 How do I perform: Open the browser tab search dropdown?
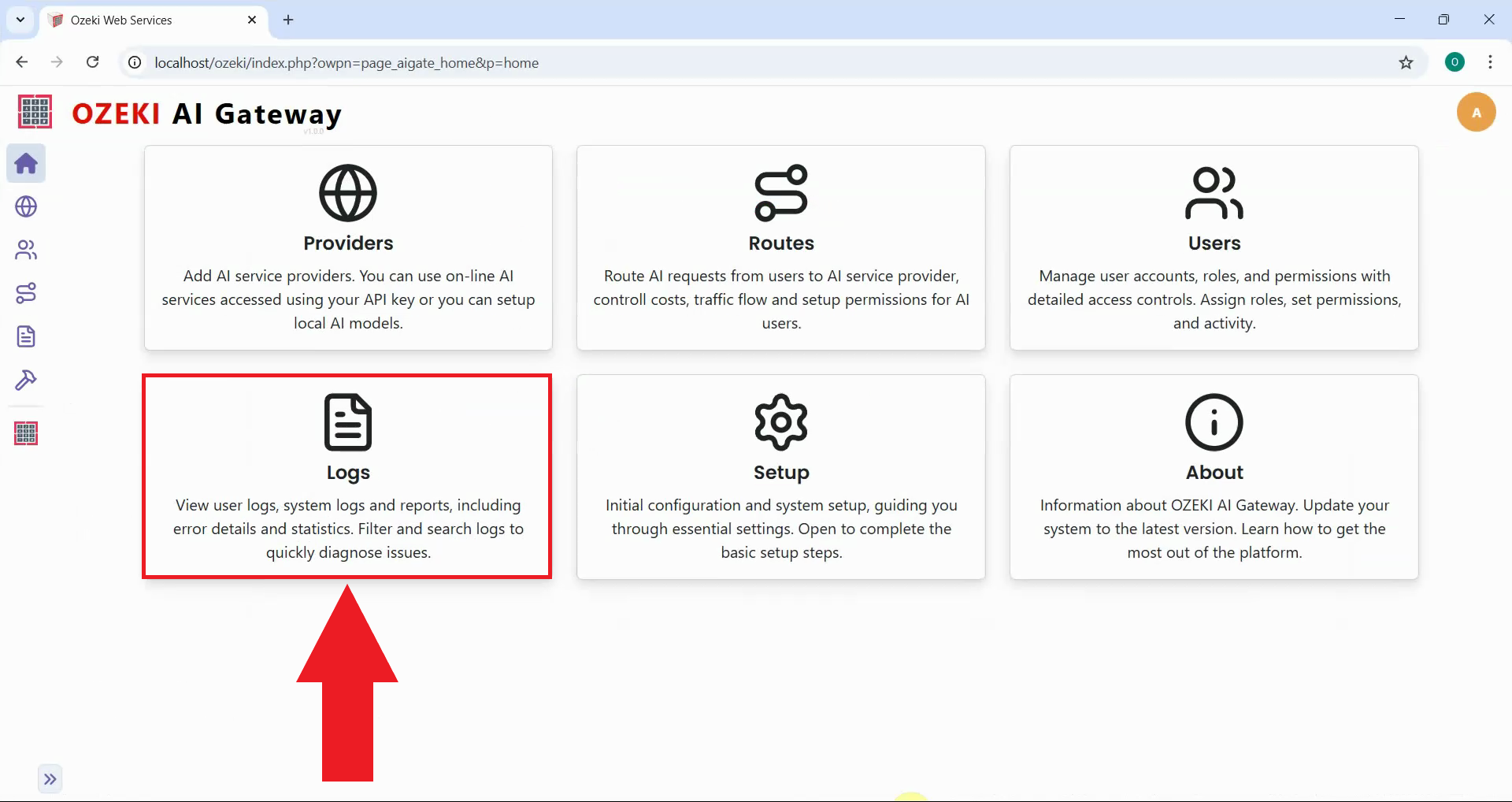coord(20,20)
